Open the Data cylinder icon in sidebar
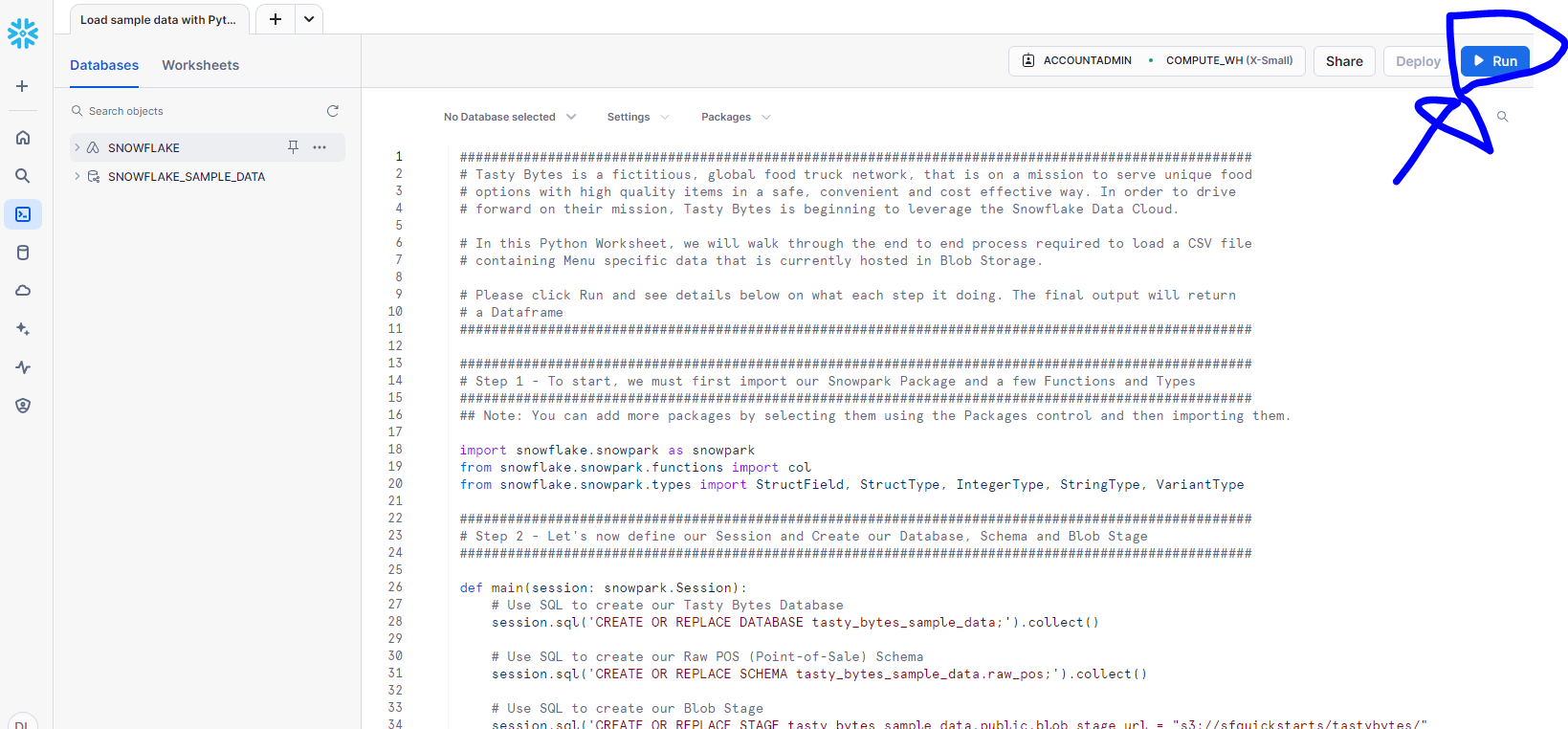This screenshot has height=729, width=1568. point(23,253)
